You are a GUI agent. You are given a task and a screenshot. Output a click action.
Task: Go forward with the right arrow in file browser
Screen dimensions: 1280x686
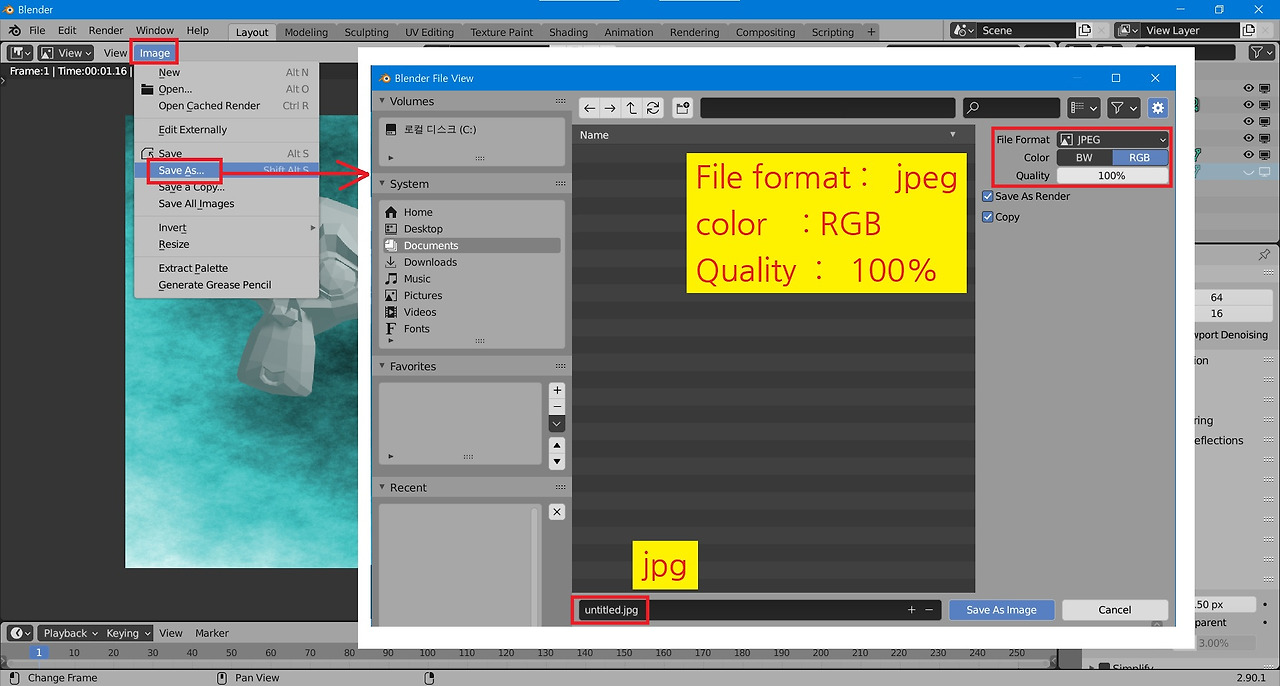tap(610, 108)
